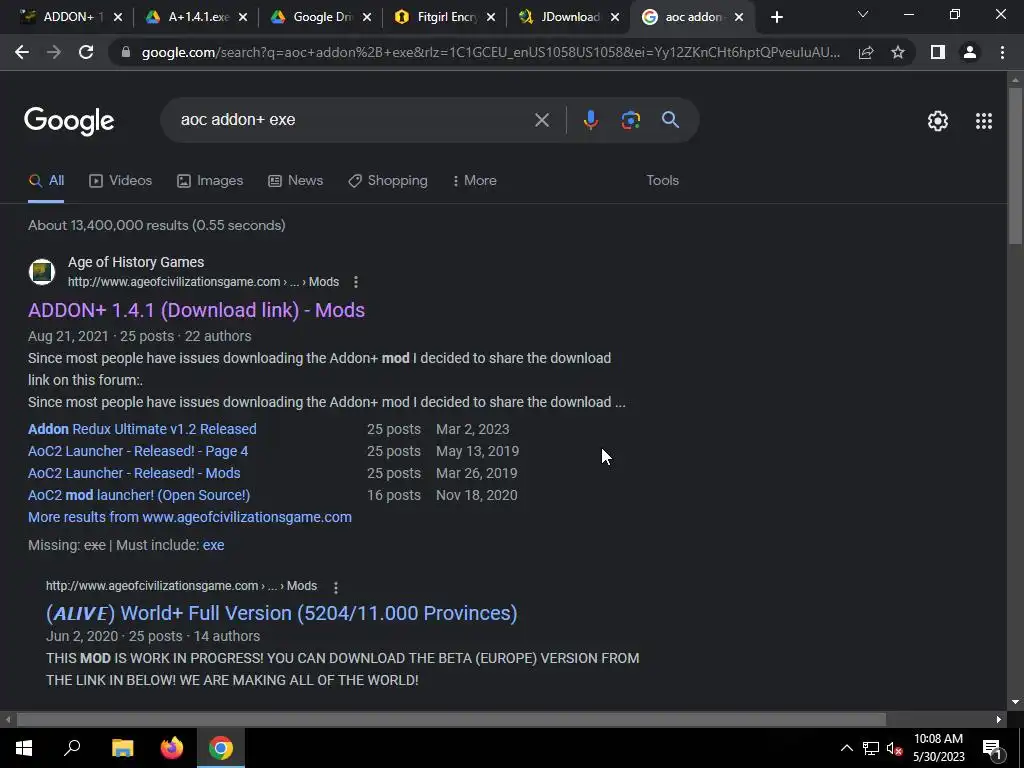Screen dimensions: 1024x768
Task: Open the tab search chevron
Action: pos(863,14)
